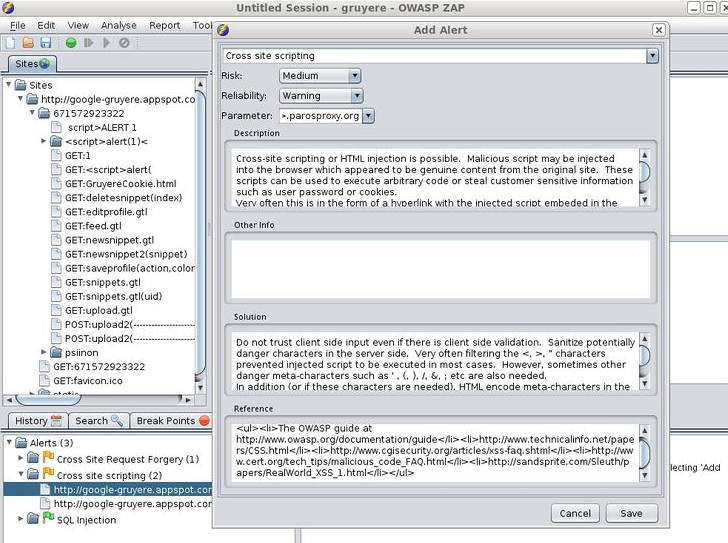Screen dimensions: 728x543
Task: Select GET:snippets.gtl(uid) tree entry
Action: [x=113, y=297]
